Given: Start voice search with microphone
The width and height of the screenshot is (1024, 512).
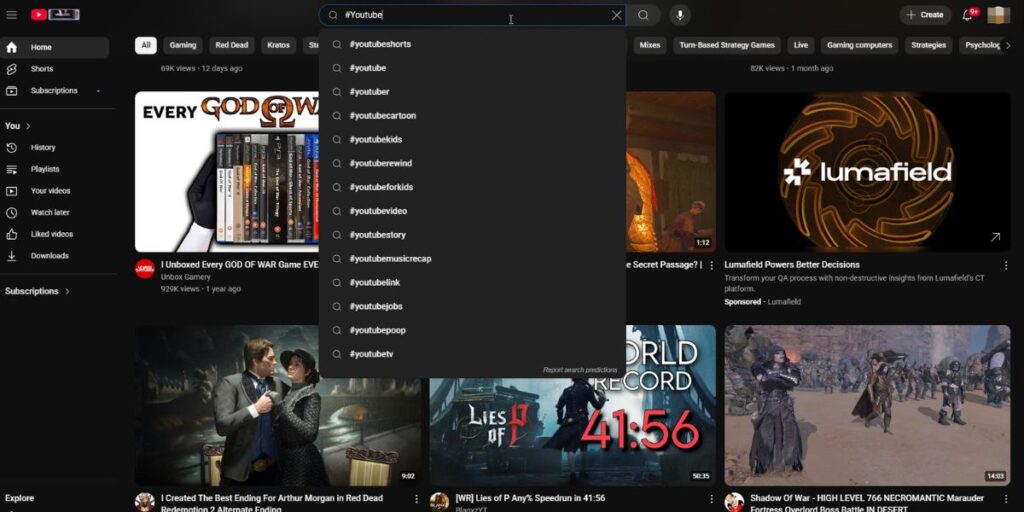Looking at the screenshot, I should [x=680, y=15].
